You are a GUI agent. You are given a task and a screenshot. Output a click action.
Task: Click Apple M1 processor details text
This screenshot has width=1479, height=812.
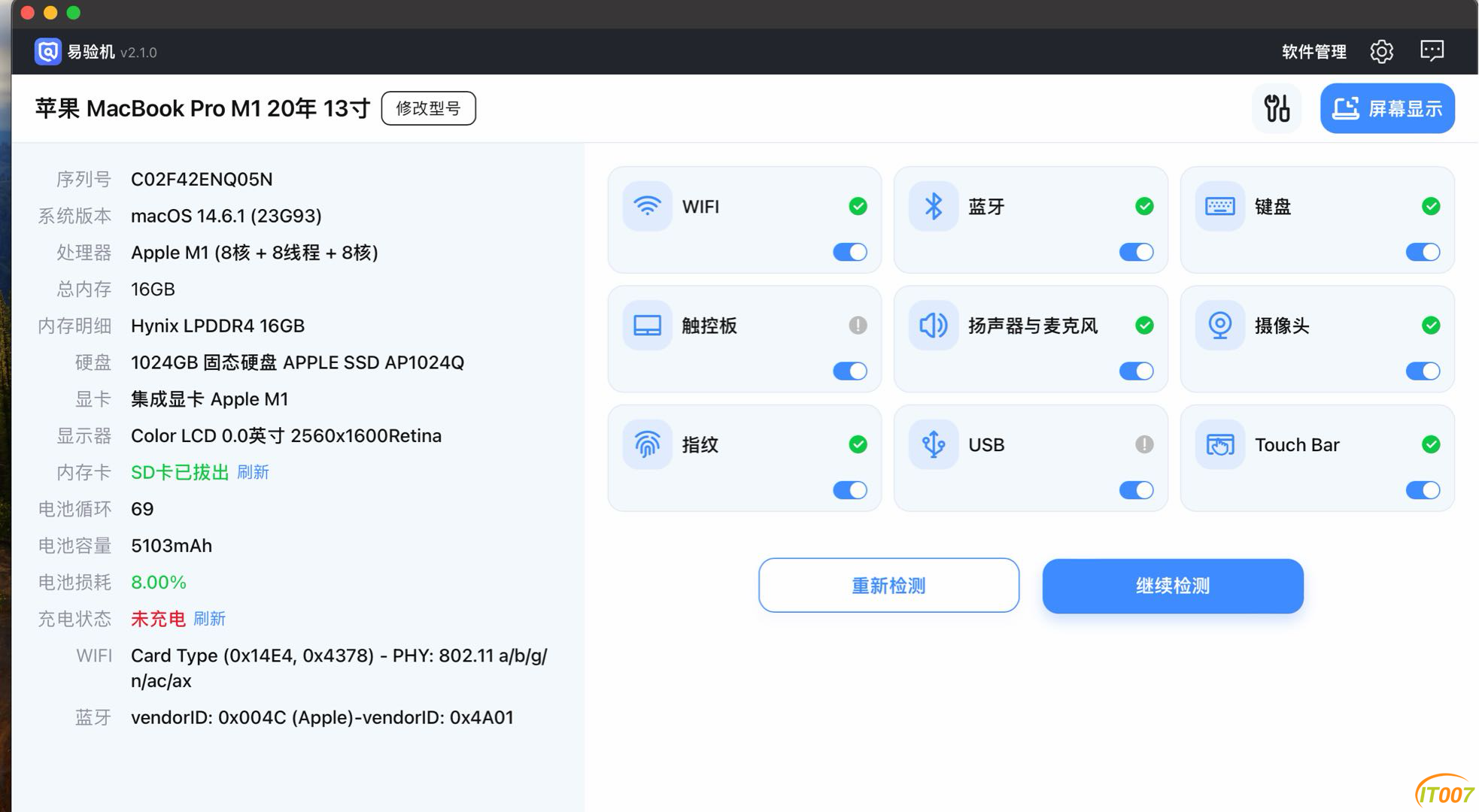[254, 253]
